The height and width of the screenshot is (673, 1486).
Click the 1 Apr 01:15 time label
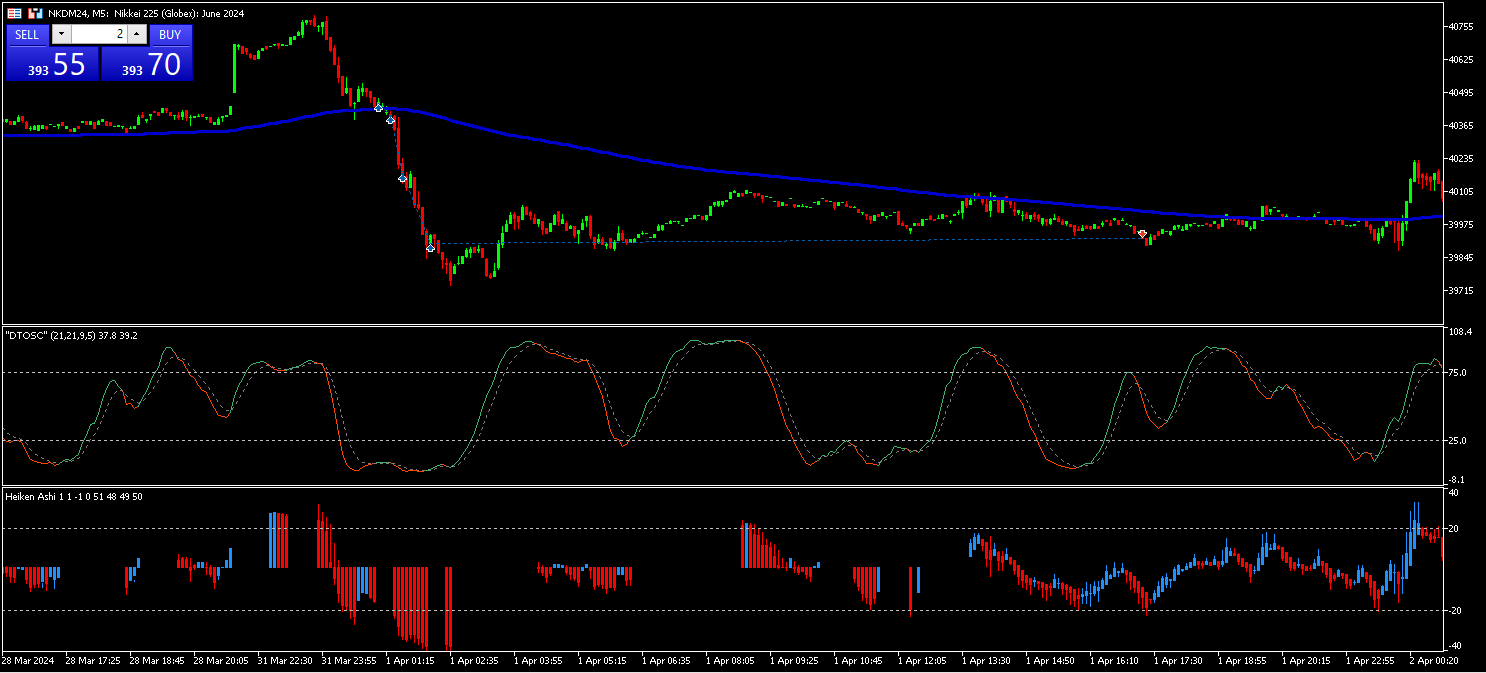coord(411,661)
